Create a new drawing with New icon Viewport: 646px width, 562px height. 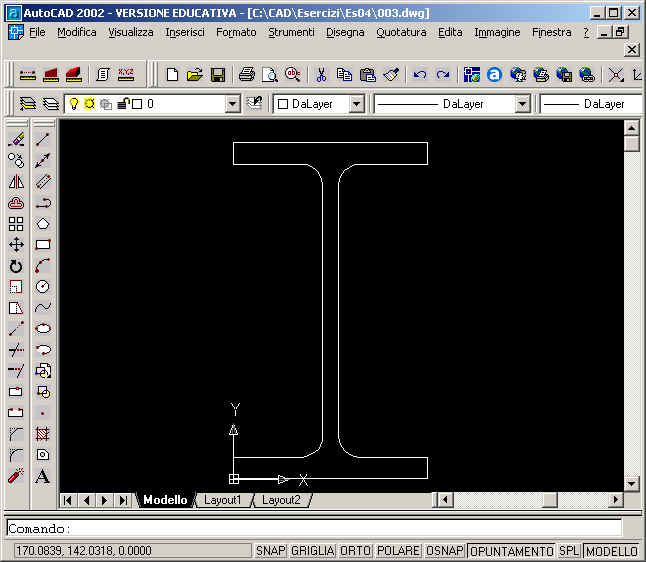[172, 75]
